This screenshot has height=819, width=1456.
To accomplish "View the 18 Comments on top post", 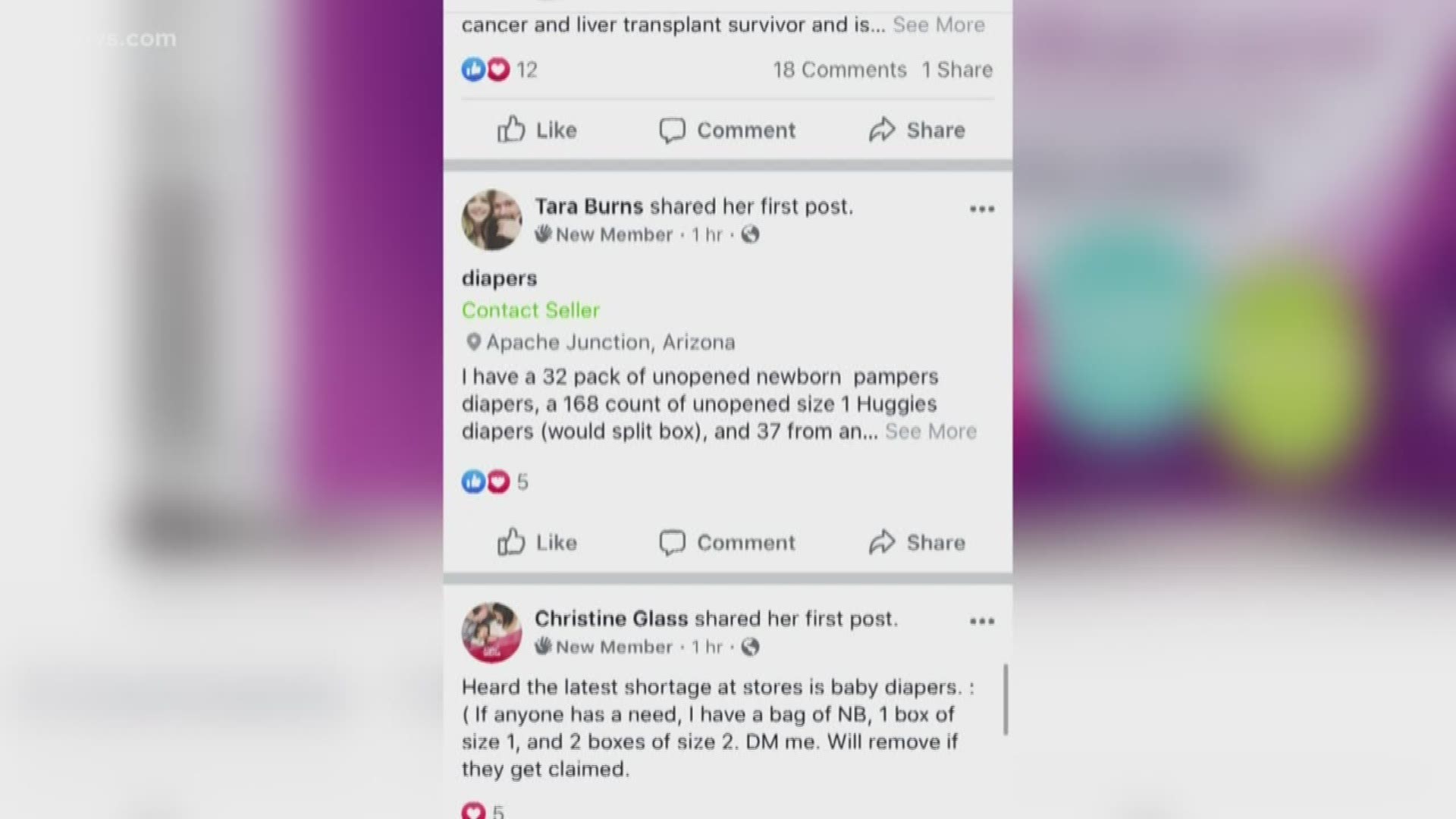I will pyautogui.click(x=839, y=70).
